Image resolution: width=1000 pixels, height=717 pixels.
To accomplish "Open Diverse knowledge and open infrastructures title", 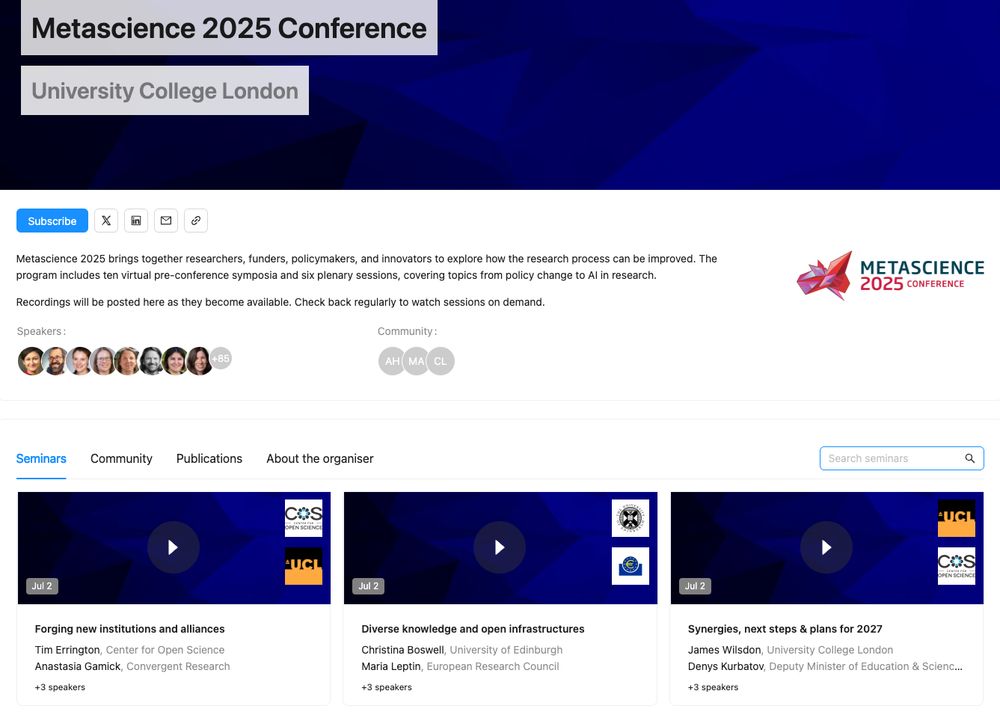I will tap(473, 629).
